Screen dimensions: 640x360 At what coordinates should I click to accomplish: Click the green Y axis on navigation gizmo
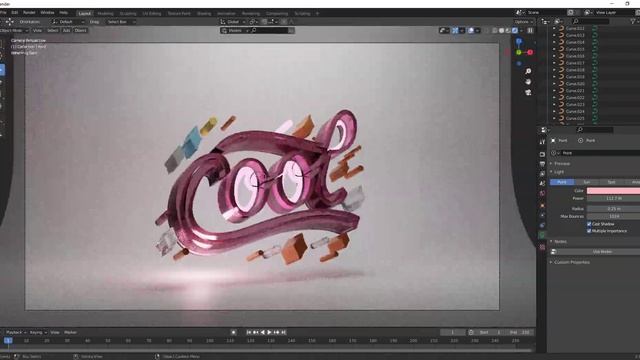click(x=519, y=52)
